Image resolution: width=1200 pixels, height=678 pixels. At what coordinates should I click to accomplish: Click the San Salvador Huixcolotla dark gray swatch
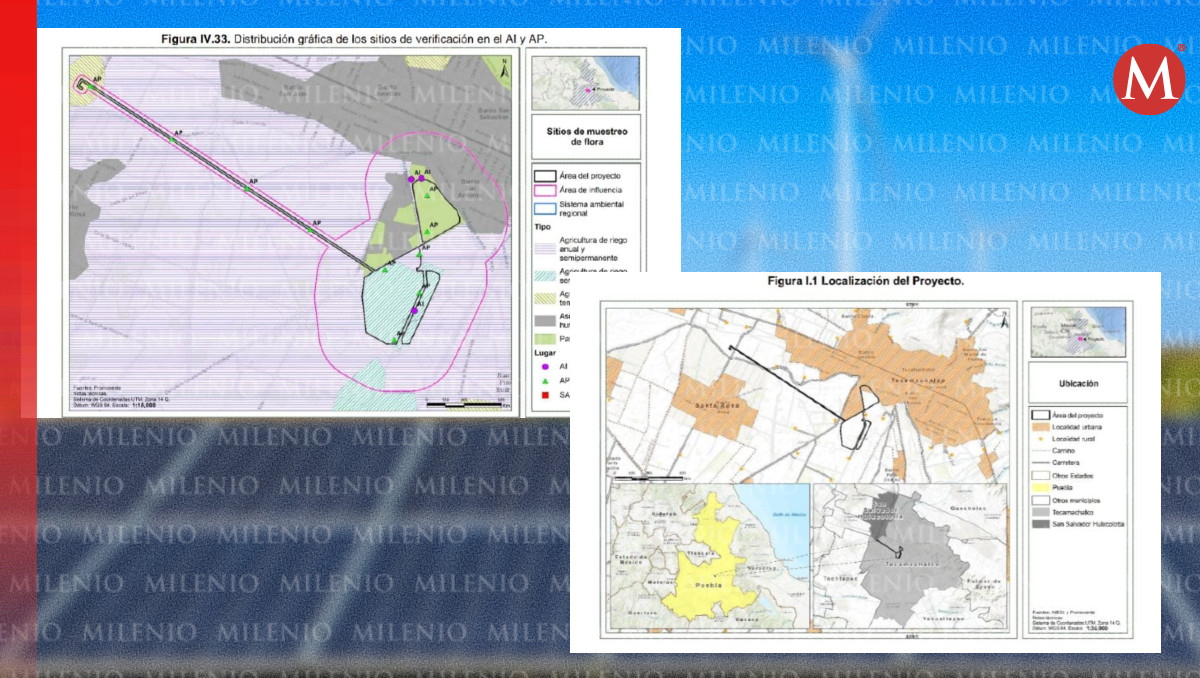pyautogui.click(x=1040, y=523)
